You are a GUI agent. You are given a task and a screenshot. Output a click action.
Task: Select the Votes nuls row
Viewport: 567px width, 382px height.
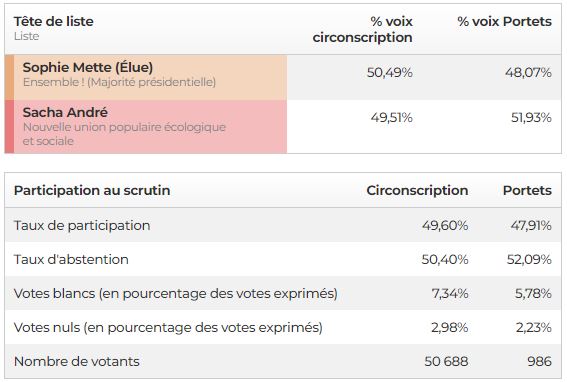(x=283, y=327)
